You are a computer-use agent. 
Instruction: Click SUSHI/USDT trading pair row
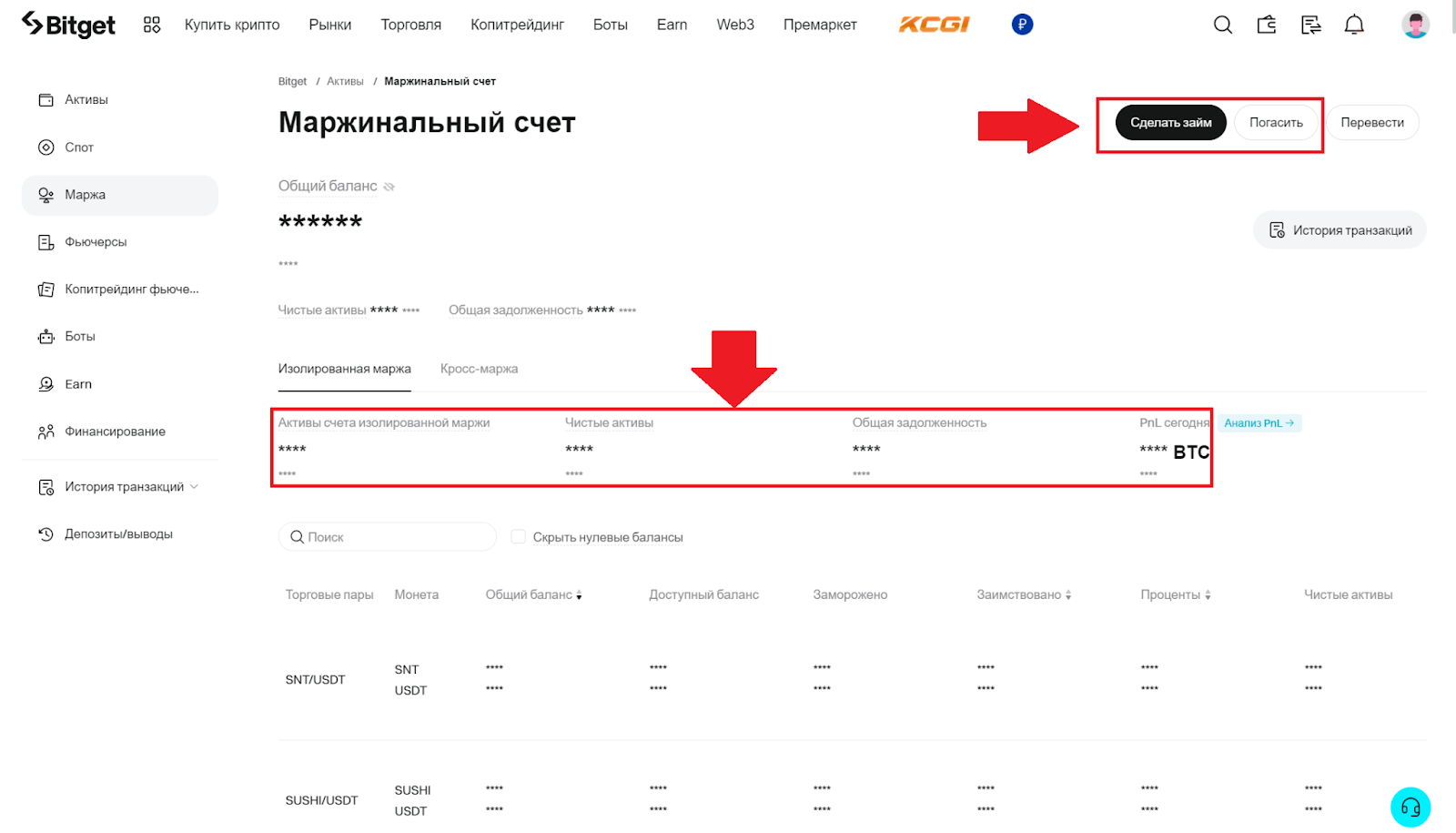(x=322, y=801)
